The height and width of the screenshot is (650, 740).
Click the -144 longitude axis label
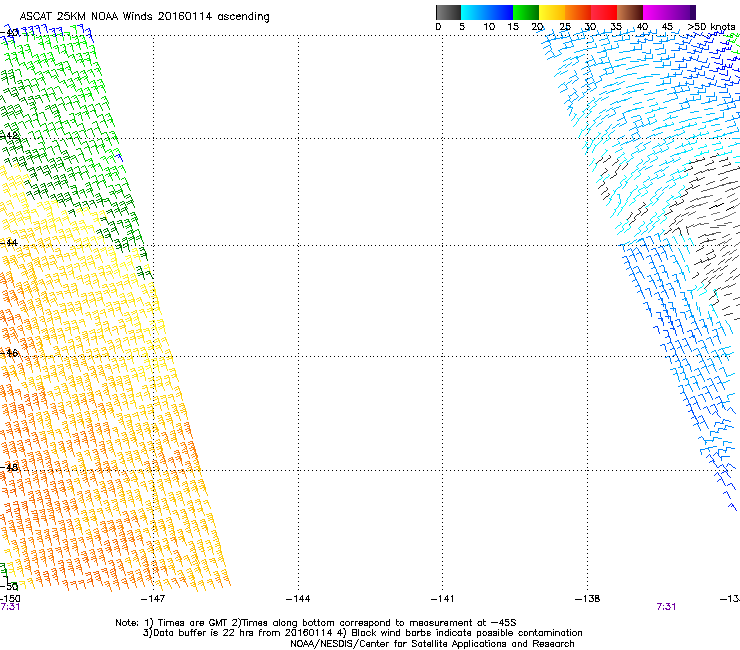pyautogui.click(x=298, y=599)
